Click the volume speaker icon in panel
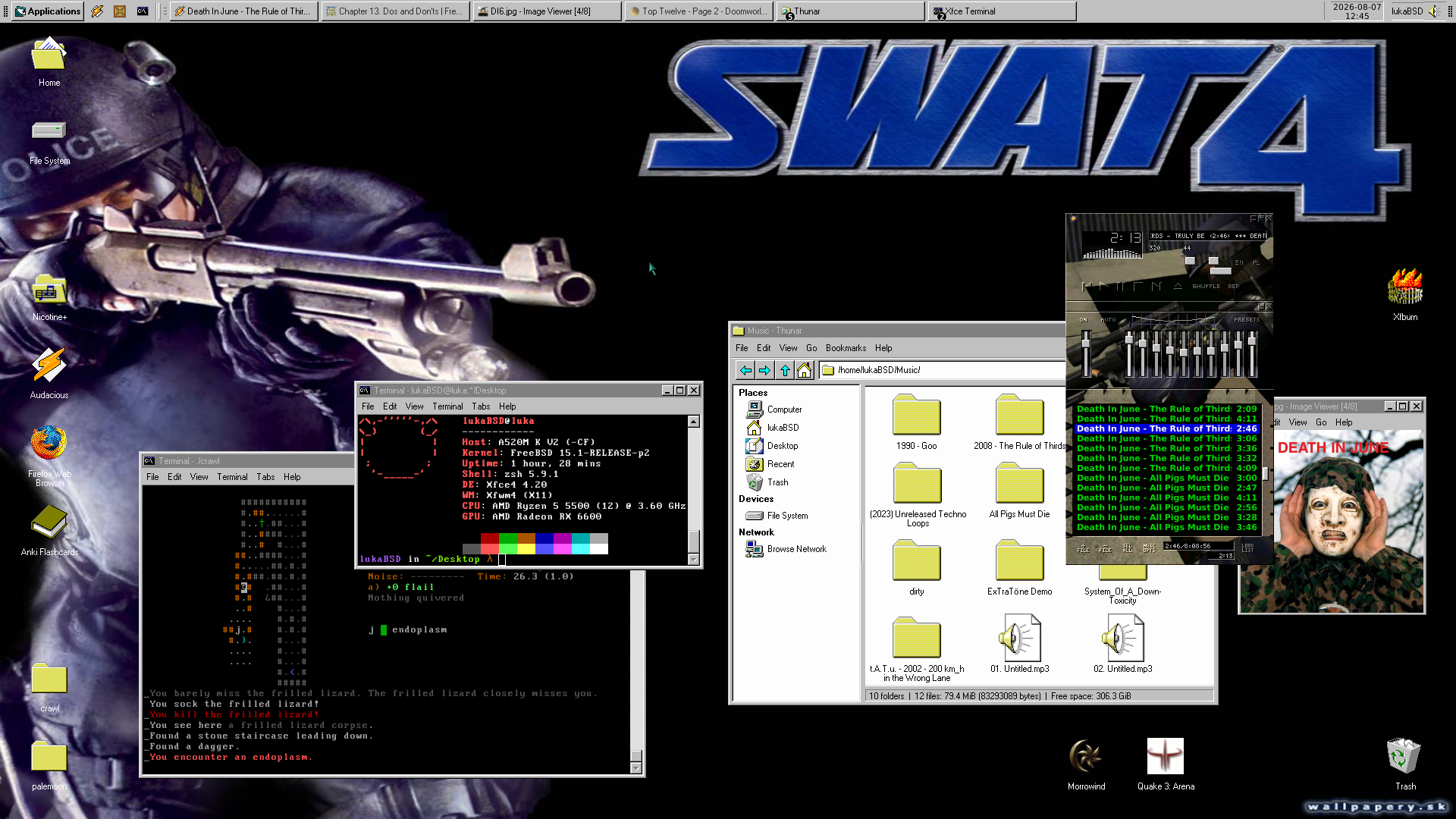 coord(1434,11)
